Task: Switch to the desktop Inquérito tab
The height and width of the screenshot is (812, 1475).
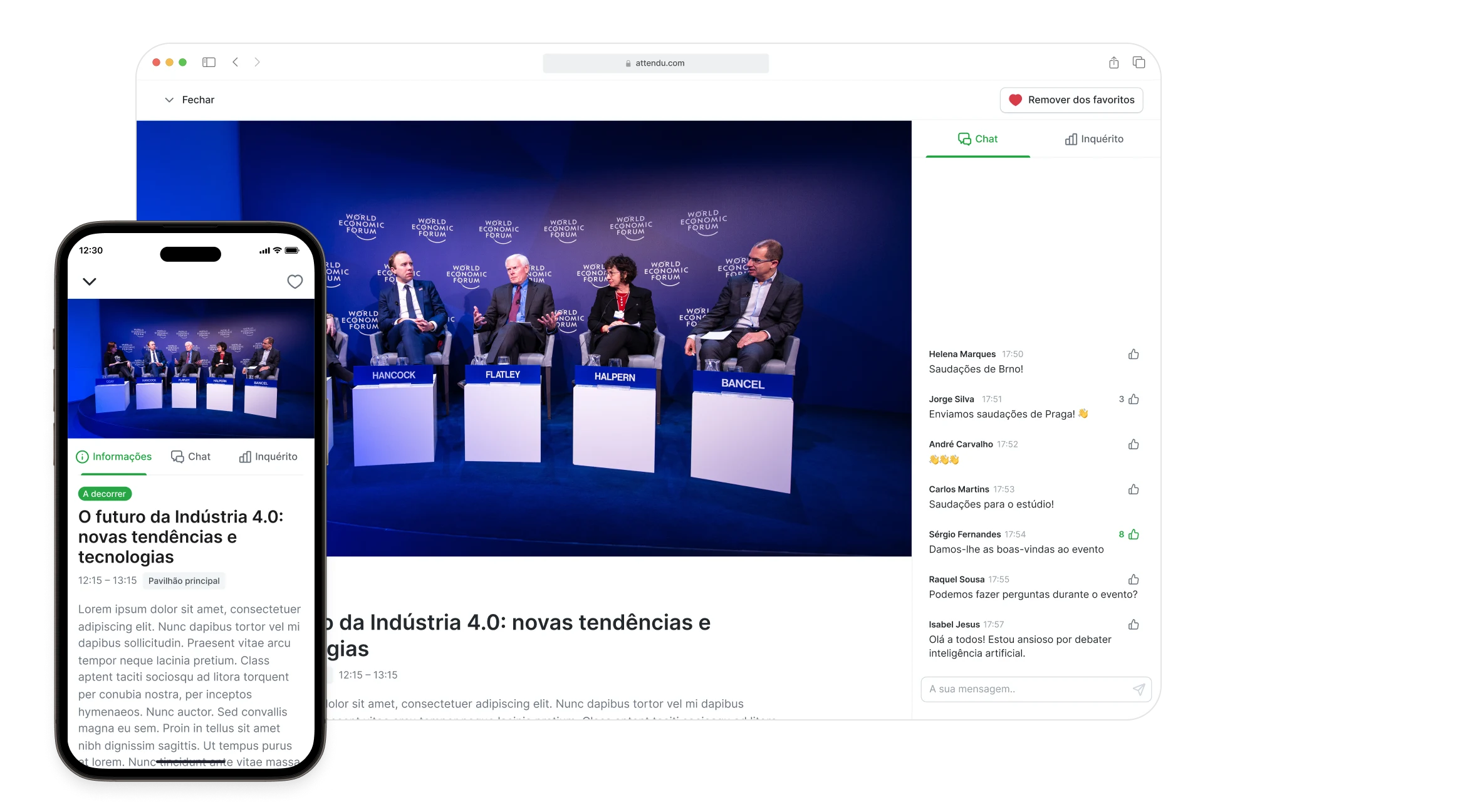Action: click(1094, 139)
